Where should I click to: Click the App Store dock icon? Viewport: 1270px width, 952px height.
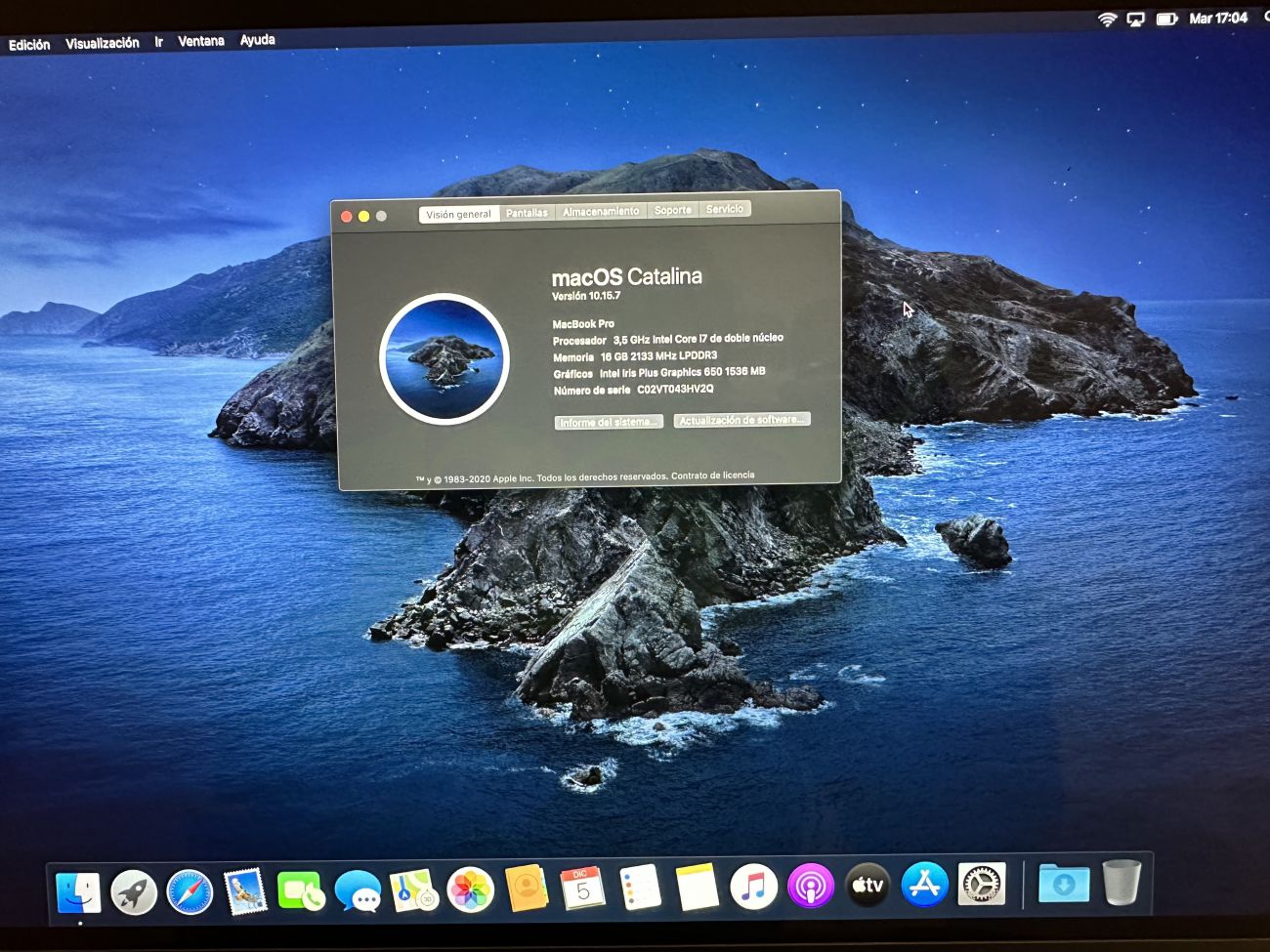tap(923, 885)
